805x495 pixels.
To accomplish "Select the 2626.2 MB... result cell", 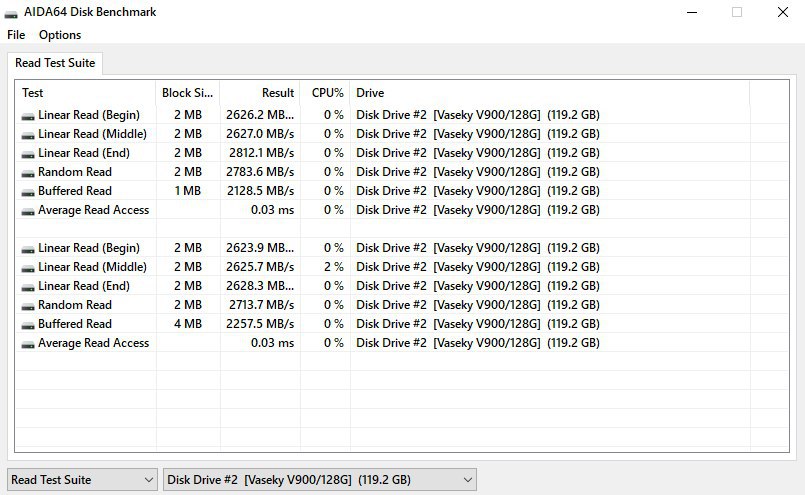I will point(260,115).
